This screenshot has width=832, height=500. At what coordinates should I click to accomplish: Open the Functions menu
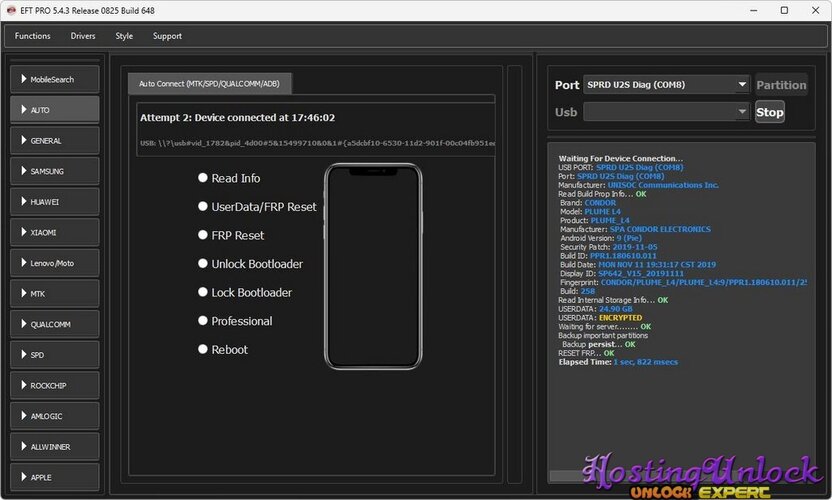32,36
